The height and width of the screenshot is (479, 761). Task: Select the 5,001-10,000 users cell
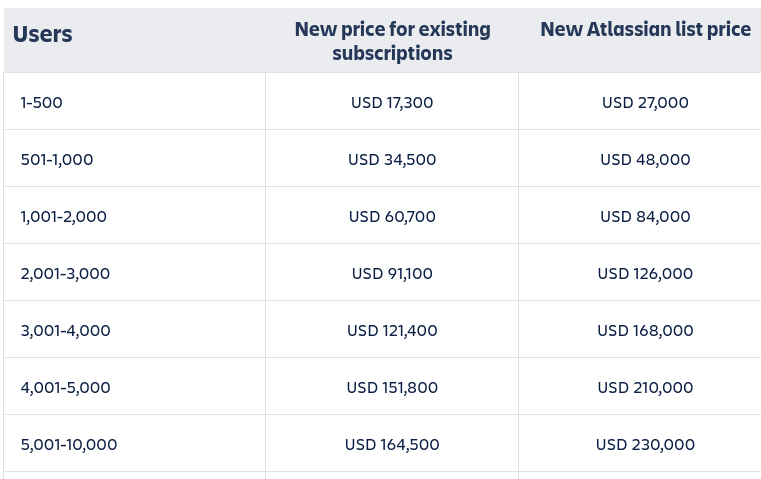pos(69,444)
